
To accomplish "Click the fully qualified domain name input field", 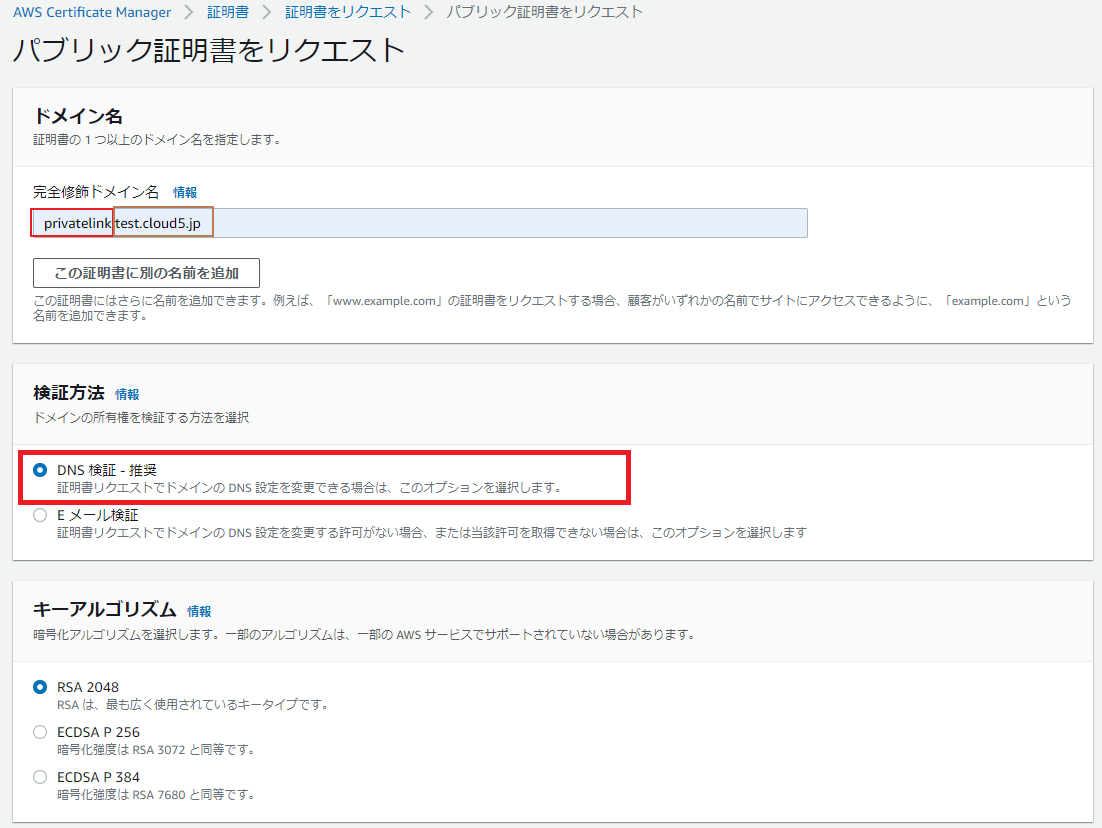I will [420, 223].
